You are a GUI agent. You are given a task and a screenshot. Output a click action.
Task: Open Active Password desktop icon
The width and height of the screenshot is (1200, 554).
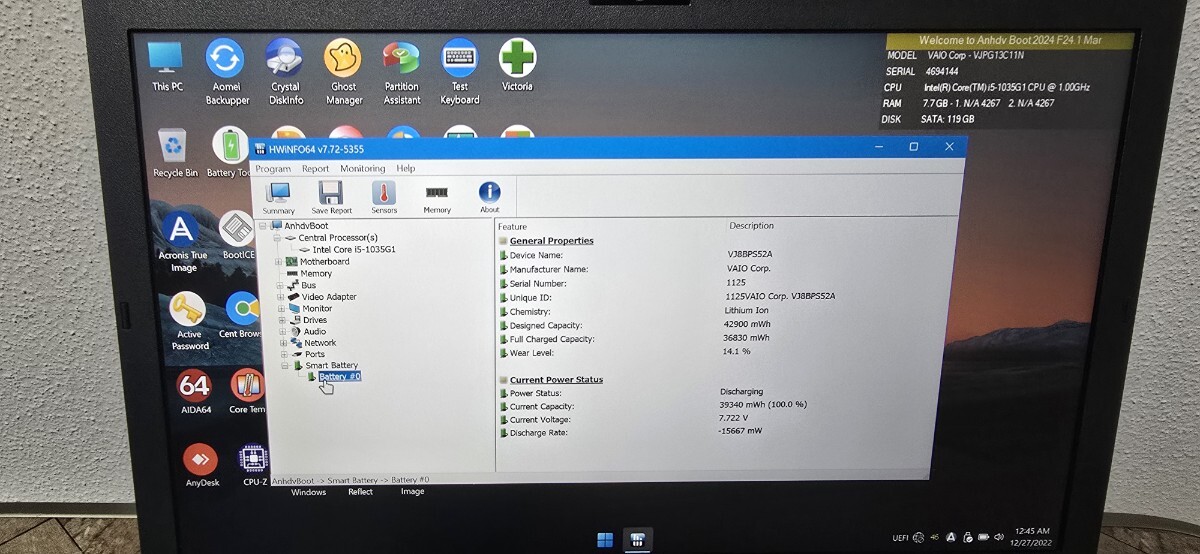tap(188, 320)
